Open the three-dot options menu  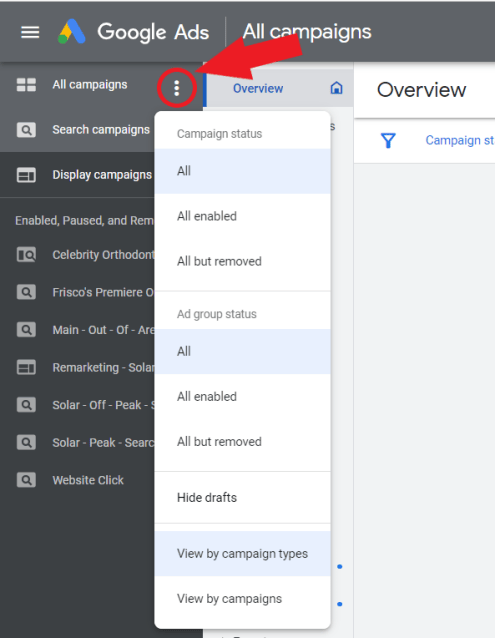point(177,88)
